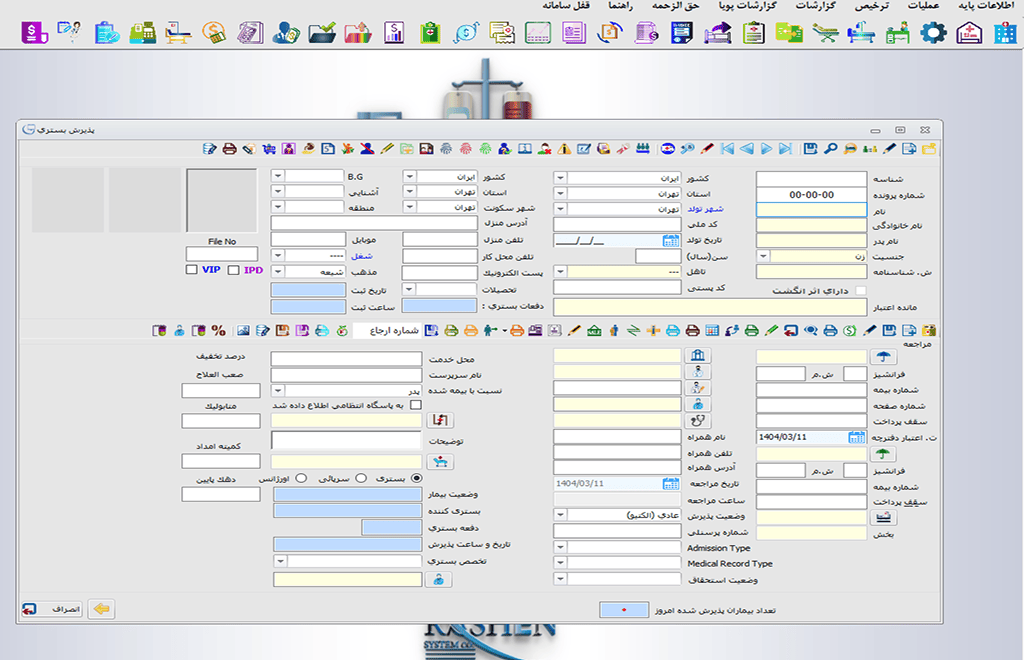Go to the next record arrow
Screen dimensions: 1024x660
point(766,149)
